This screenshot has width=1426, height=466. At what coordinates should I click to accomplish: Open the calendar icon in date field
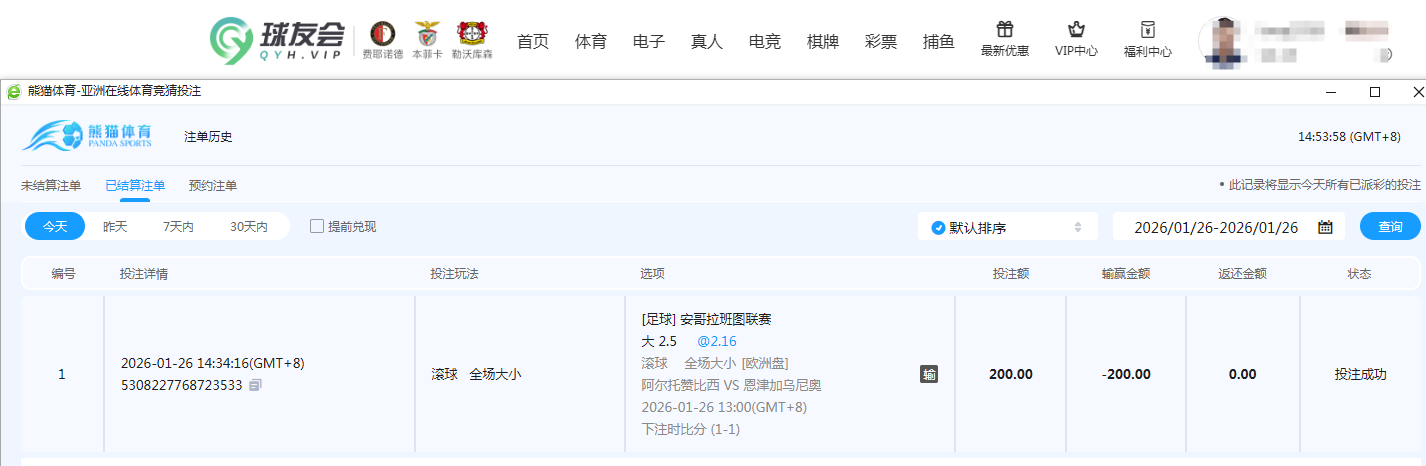[x=1325, y=227]
